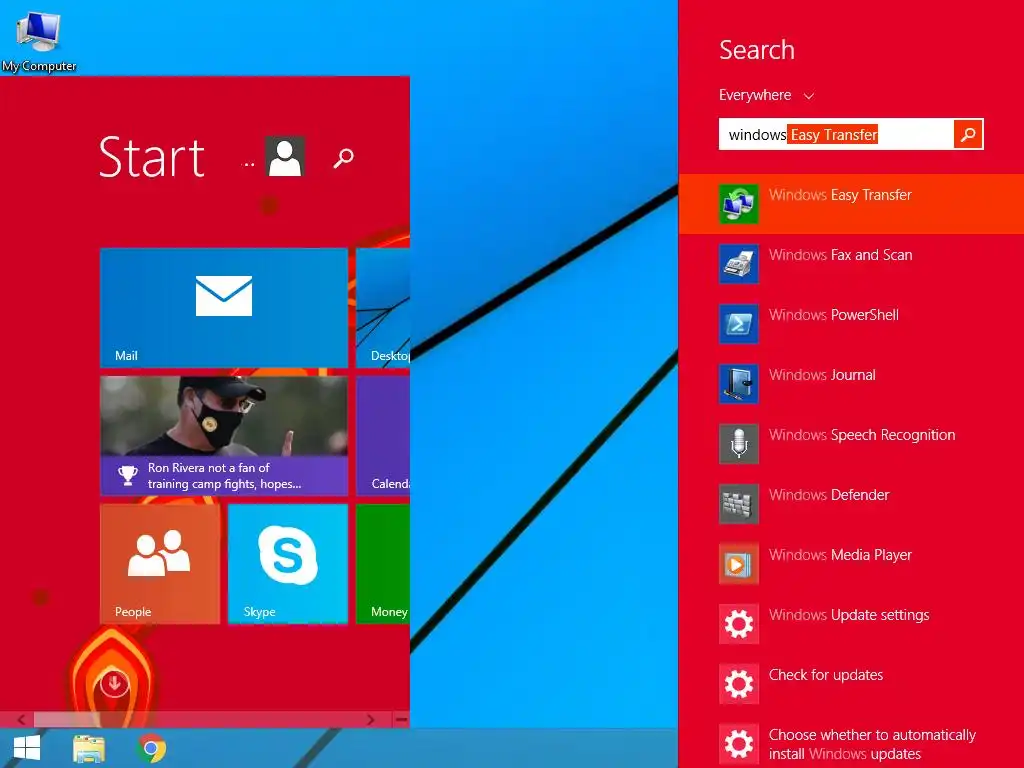This screenshot has height=768, width=1024.
Task: Click the Windows Journal icon
Action: tap(739, 384)
